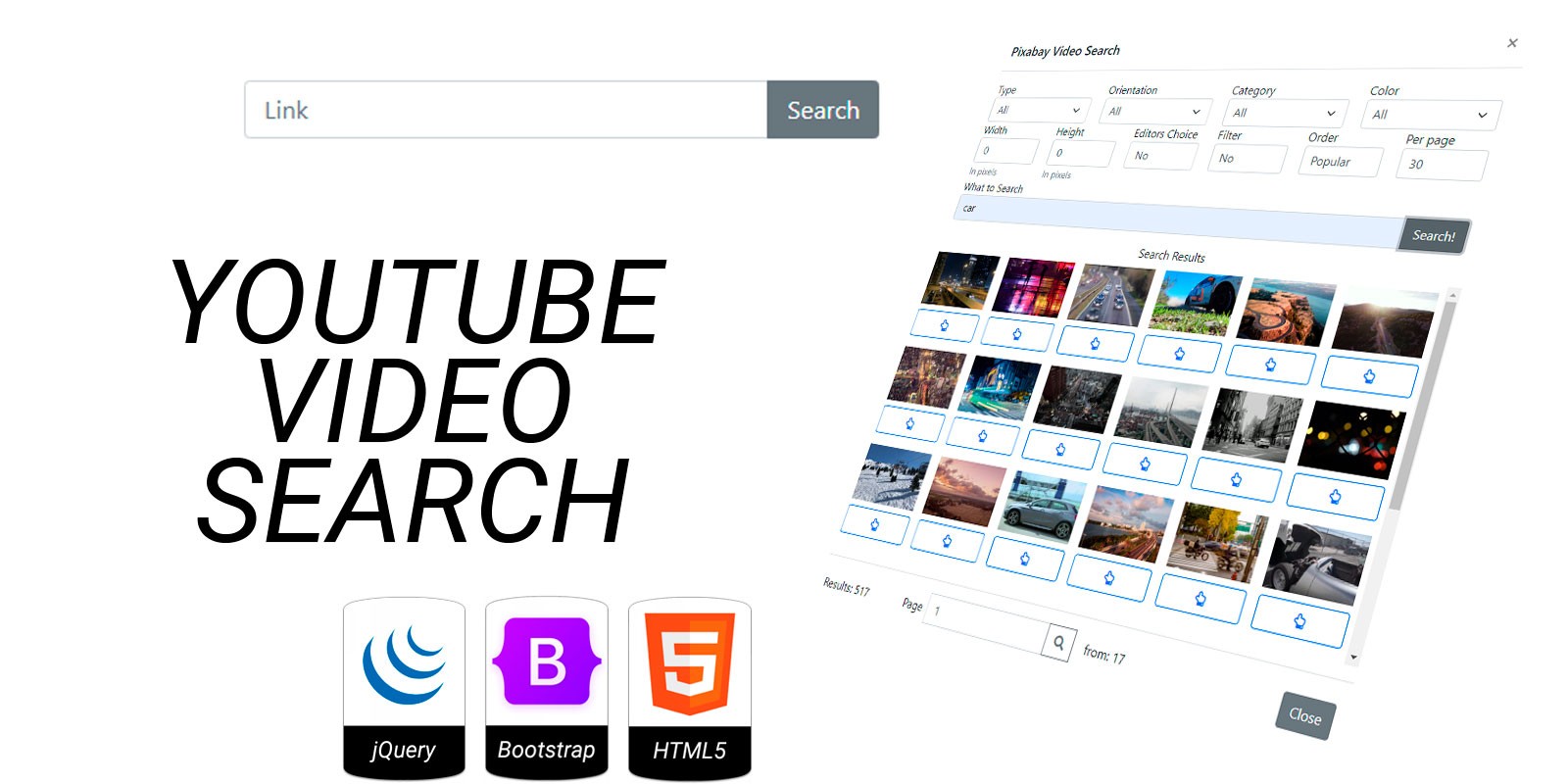Pick the video under the blue car on grass thumbnail
Image resolution: width=1568 pixels, height=784 pixels.
[1179, 353]
